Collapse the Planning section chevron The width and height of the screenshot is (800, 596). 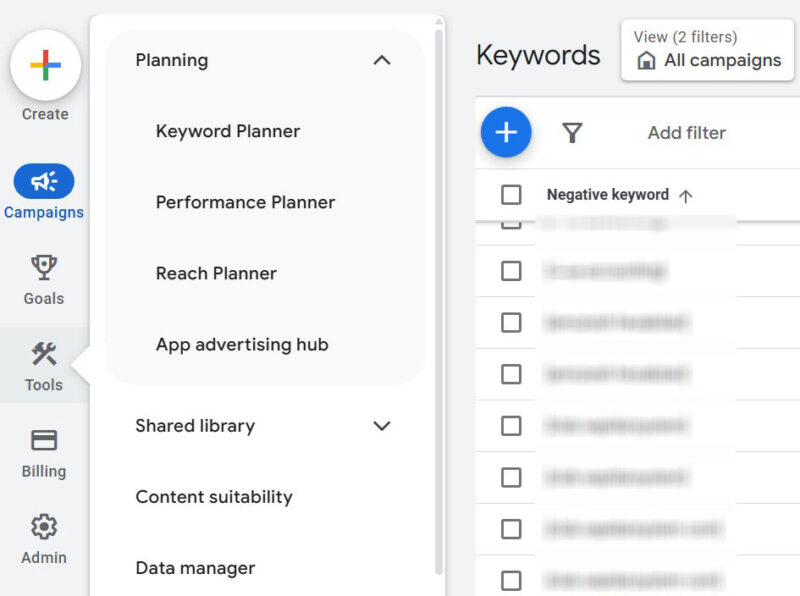[381, 60]
